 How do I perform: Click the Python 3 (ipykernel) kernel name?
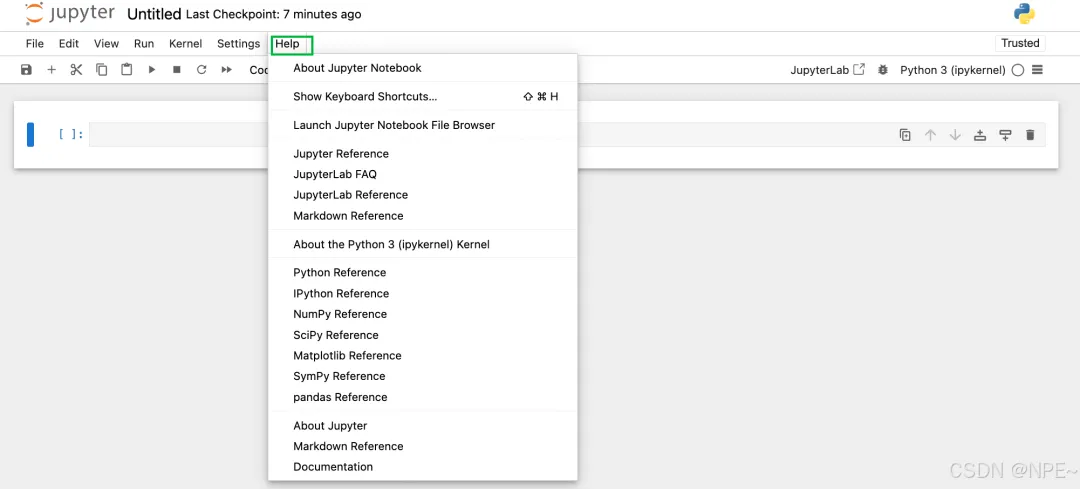952,70
